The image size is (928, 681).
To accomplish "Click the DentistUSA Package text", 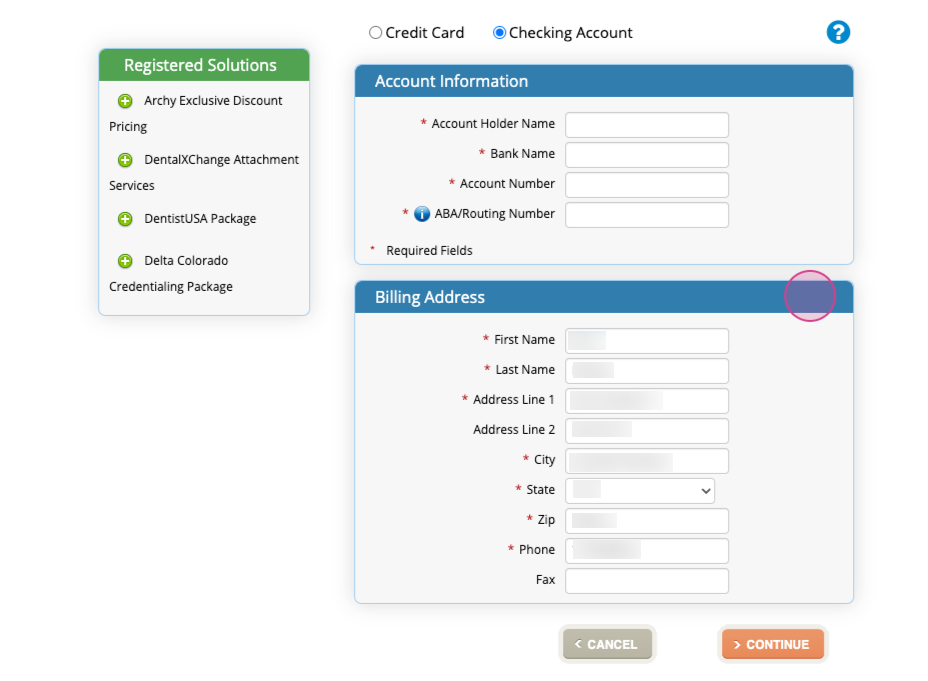I will 200,219.
